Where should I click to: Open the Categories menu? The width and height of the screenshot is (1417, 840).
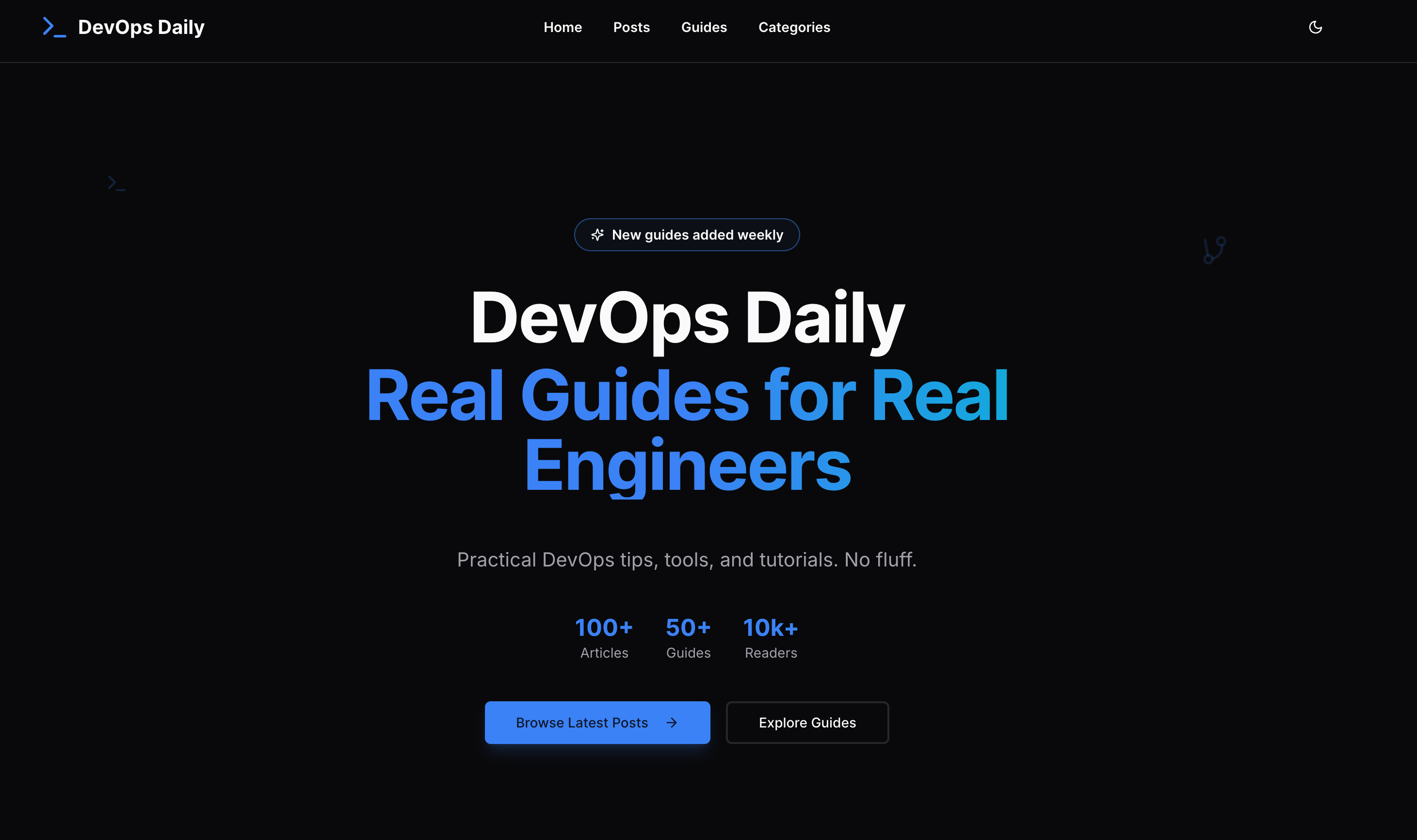(x=794, y=27)
